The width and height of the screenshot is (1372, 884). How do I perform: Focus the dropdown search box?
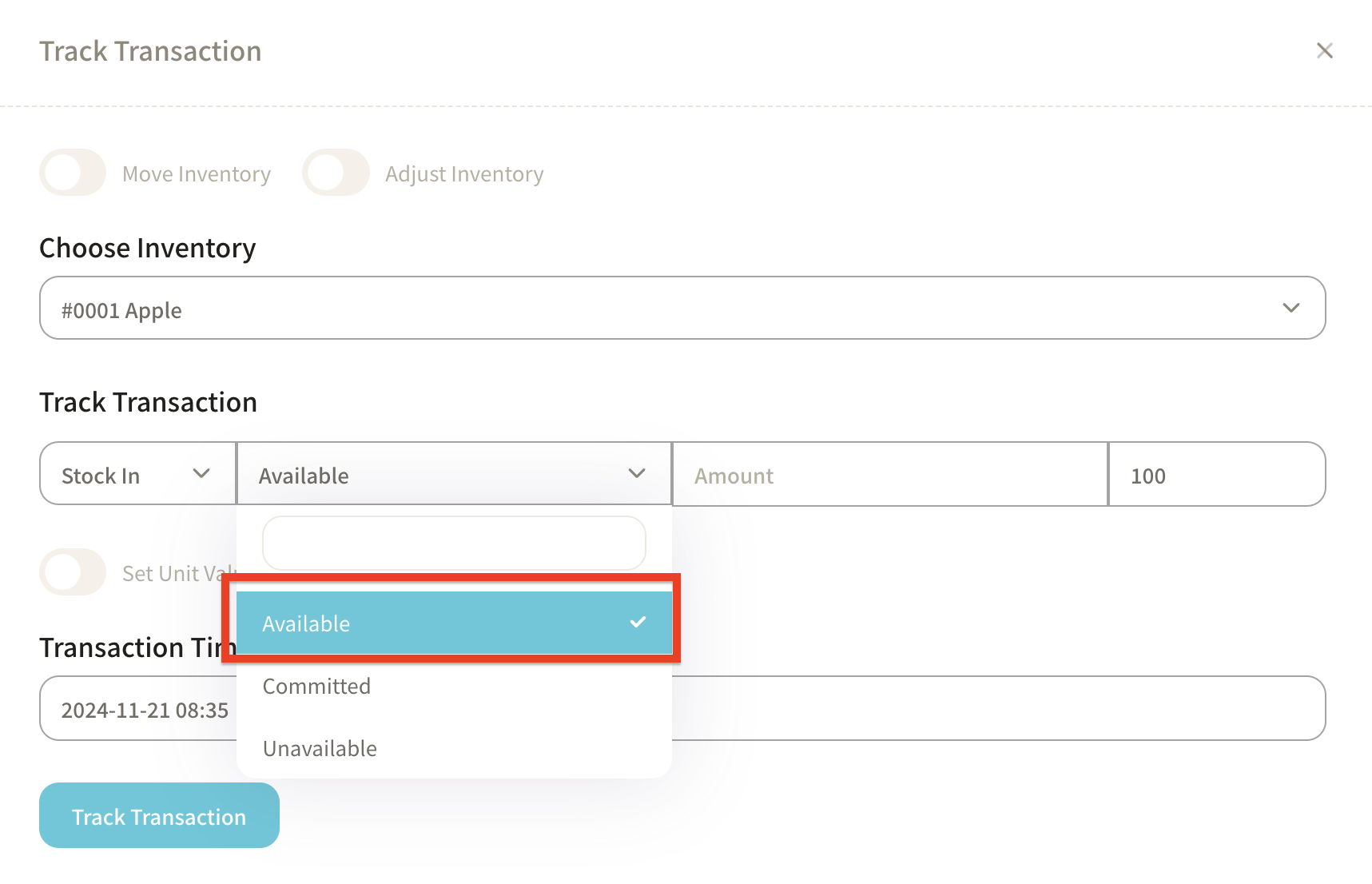point(454,544)
